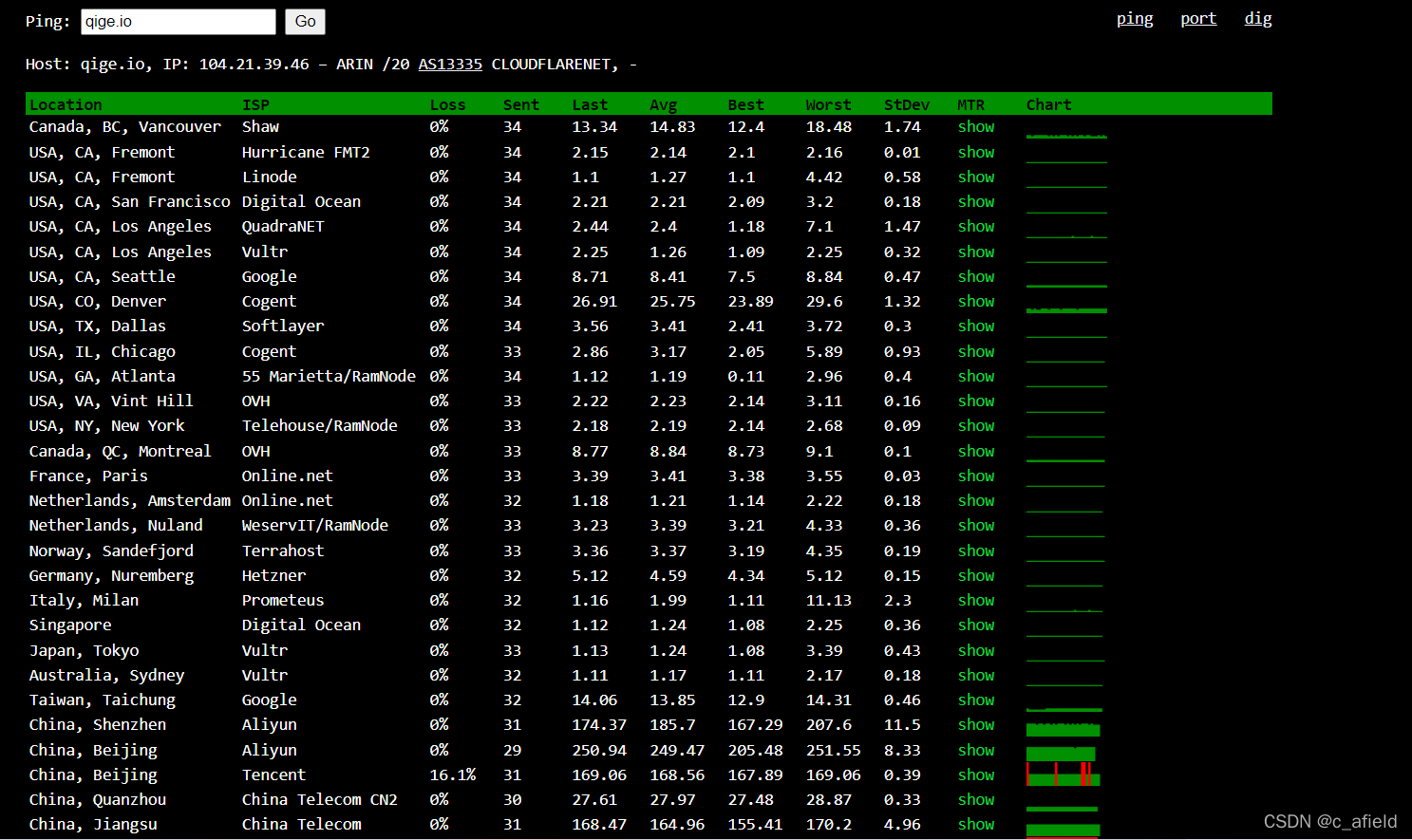Show MTR for Chicago Cogent
1412x840 pixels.
976,351
